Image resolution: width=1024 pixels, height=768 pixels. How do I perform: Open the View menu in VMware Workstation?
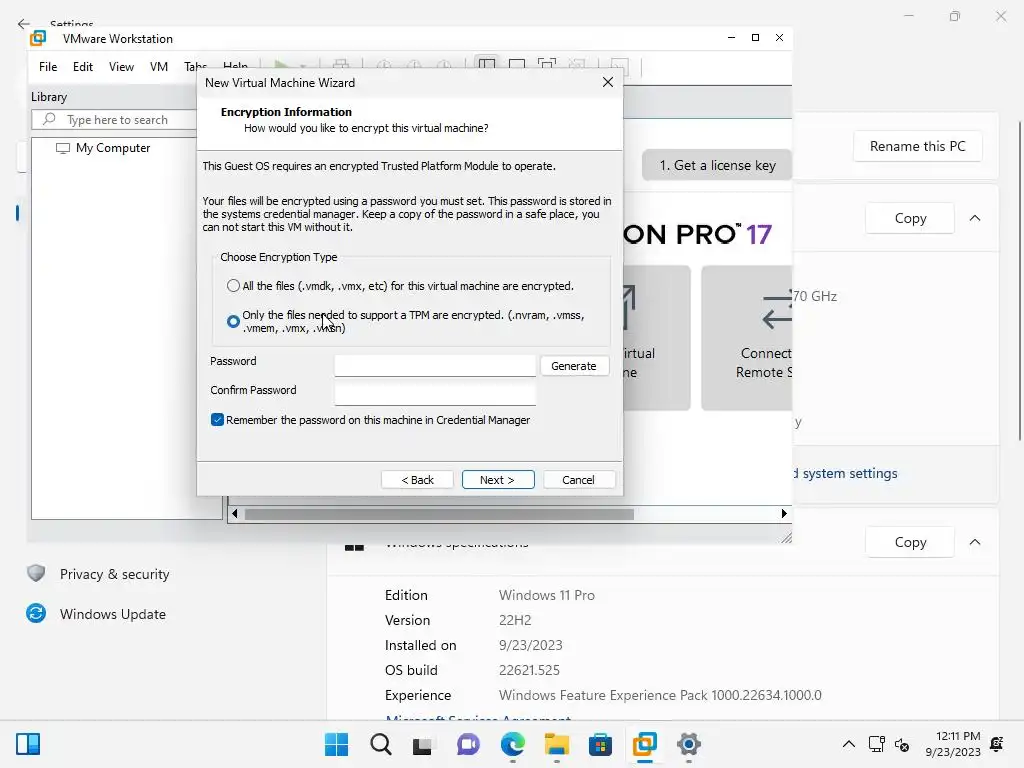point(121,67)
